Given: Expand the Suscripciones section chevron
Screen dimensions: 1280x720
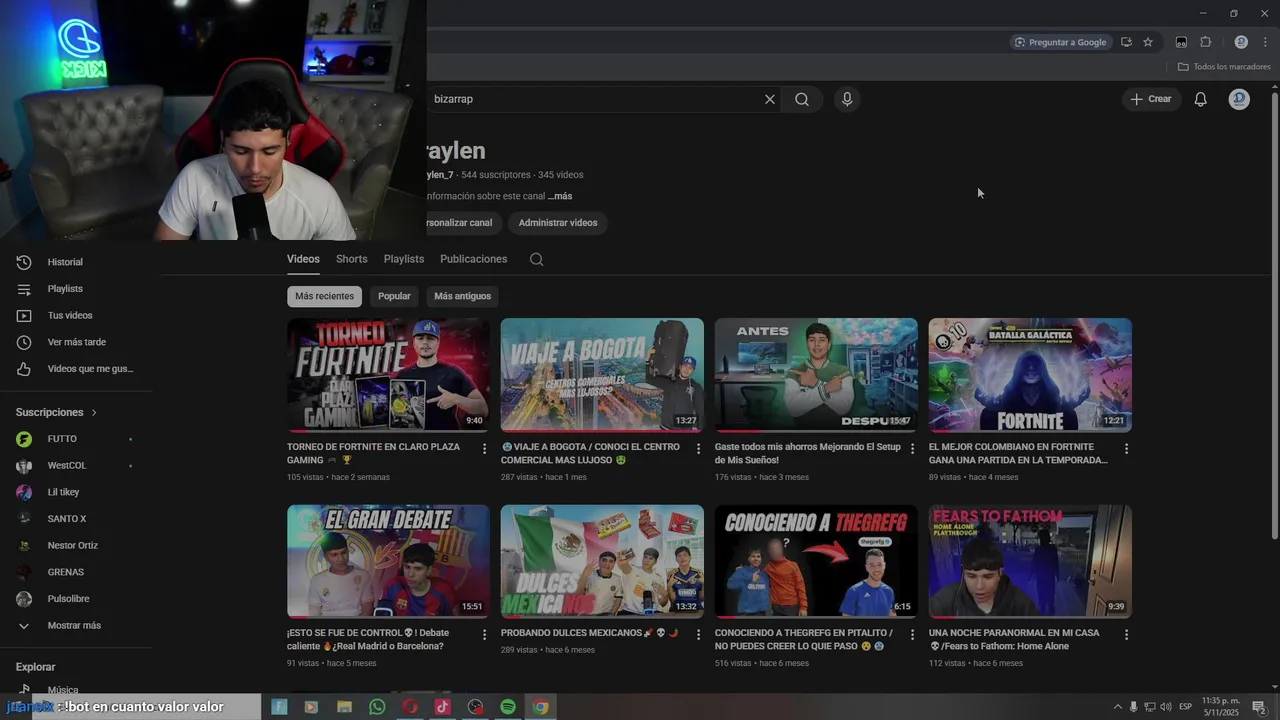Looking at the screenshot, I should click(95, 412).
